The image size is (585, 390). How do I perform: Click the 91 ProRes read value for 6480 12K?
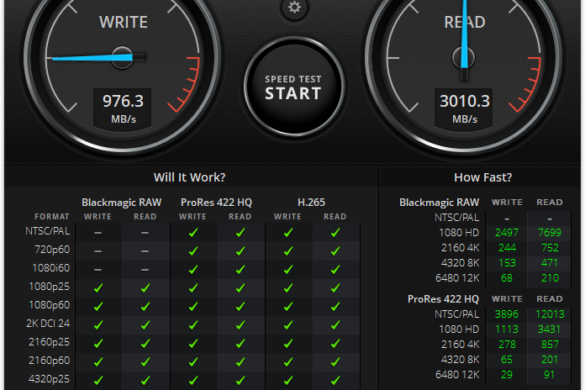pos(549,375)
